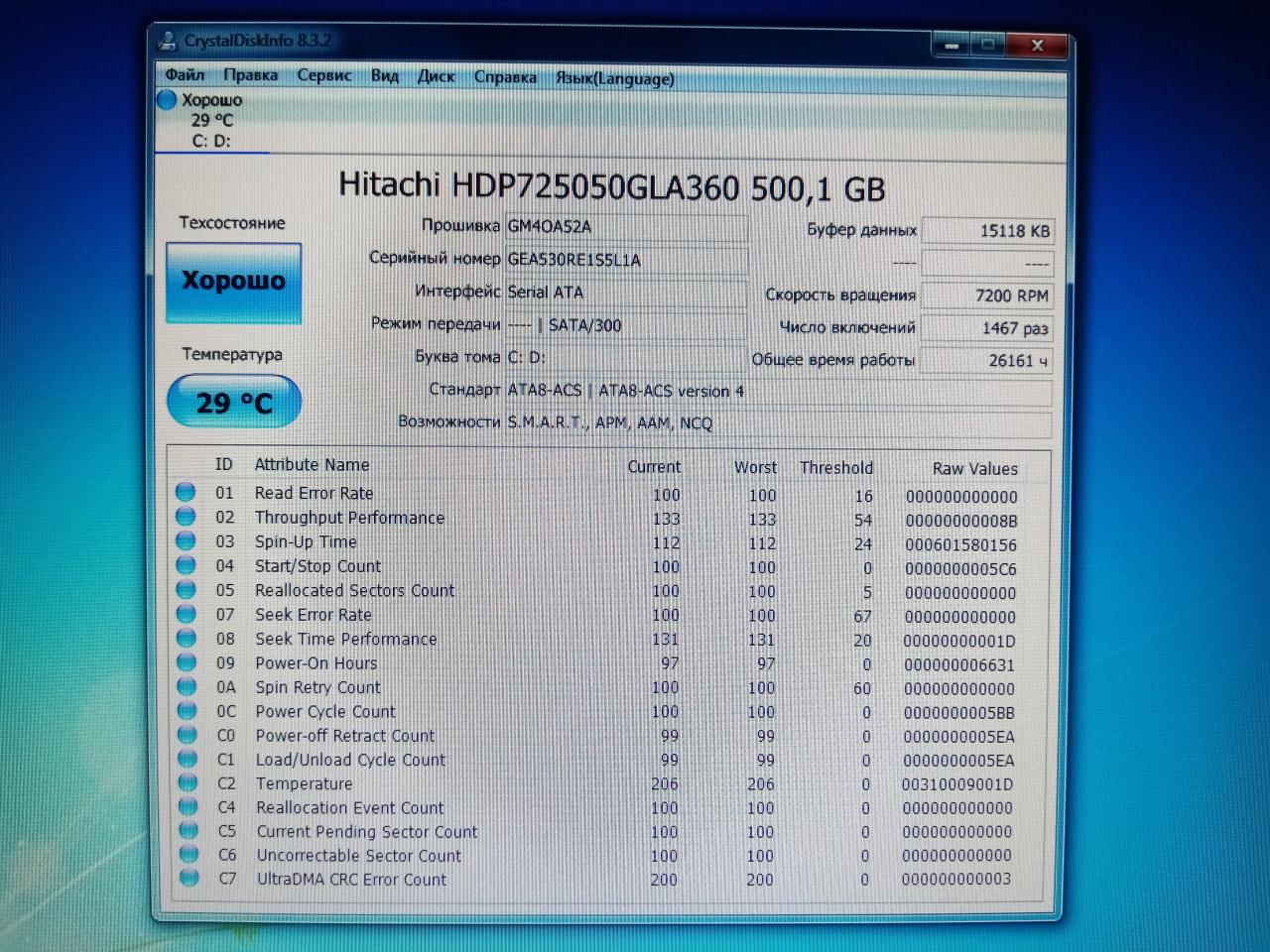Click the Threshold column header
The image size is (1270, 952).
coord(836,467)
